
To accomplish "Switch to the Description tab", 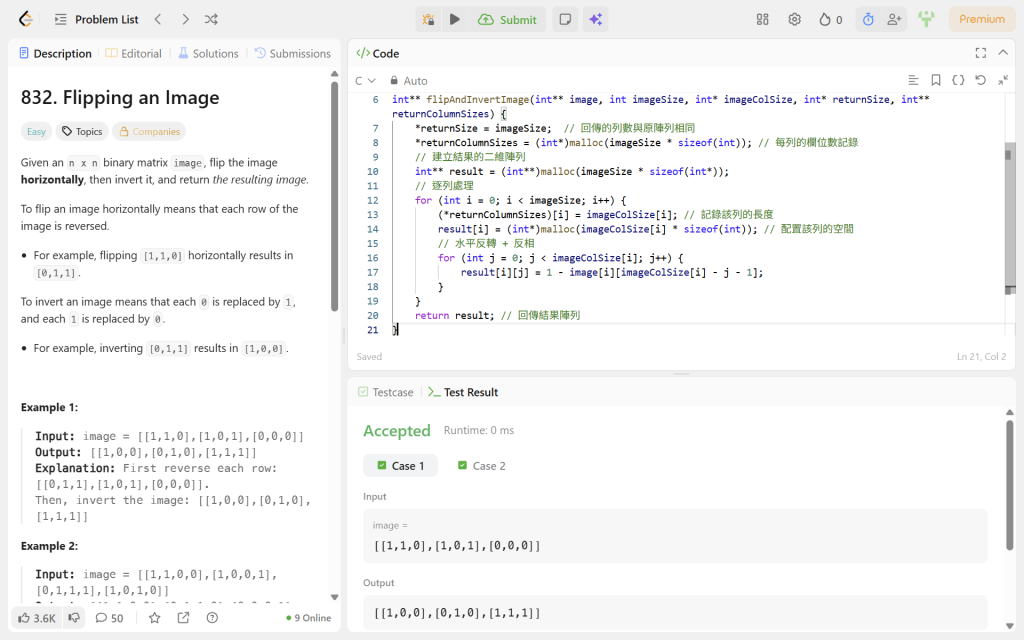I will pos(56,54).
